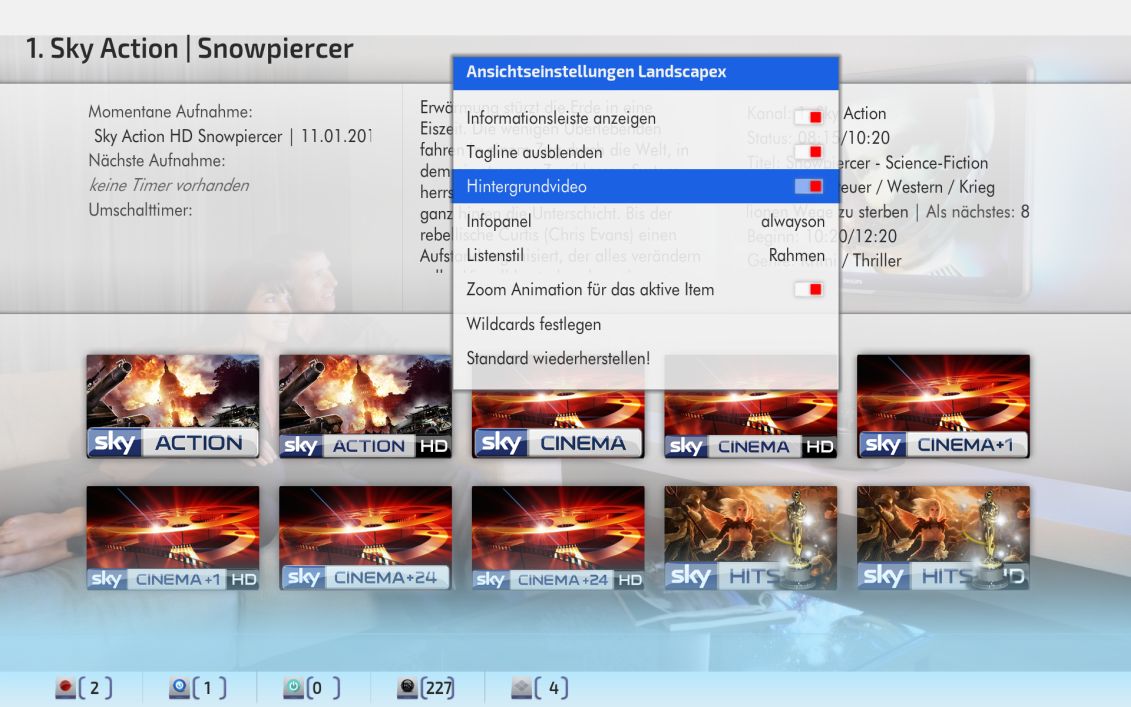This screenshot has width=1131, height=707.
Task: Change Infopanel value alwayson
Action: tap(793, 221)
